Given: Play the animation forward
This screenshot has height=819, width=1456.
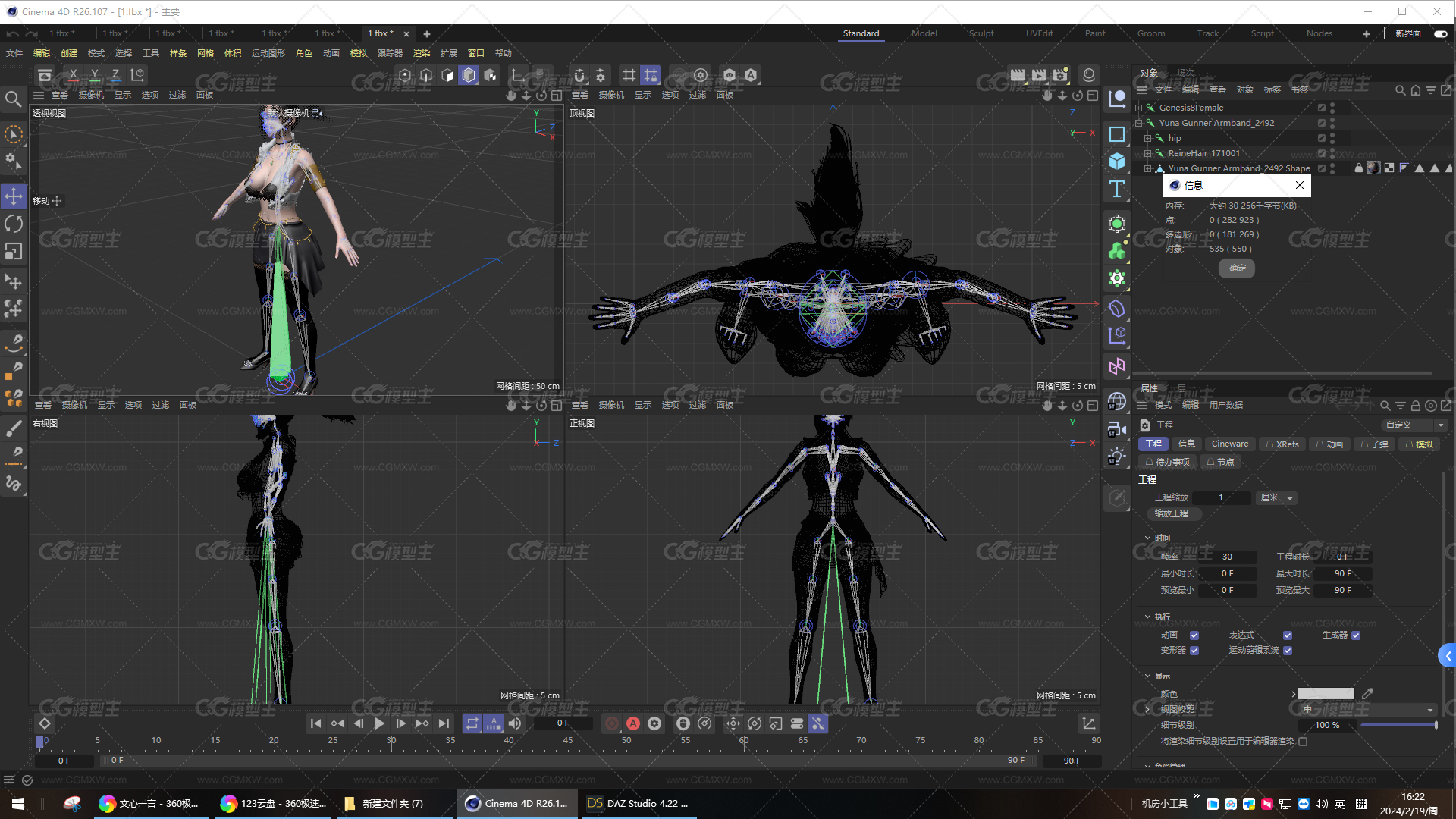Looking at the screenshot, I should (x=379, y=724).
